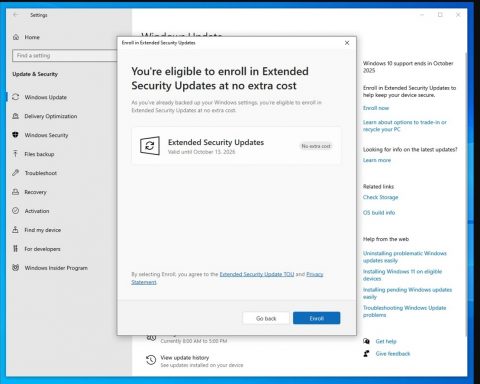Open Windows Update in the sidebar
Image resolution: width=480 pixels, height=384 pixels.
pos(46,97)
